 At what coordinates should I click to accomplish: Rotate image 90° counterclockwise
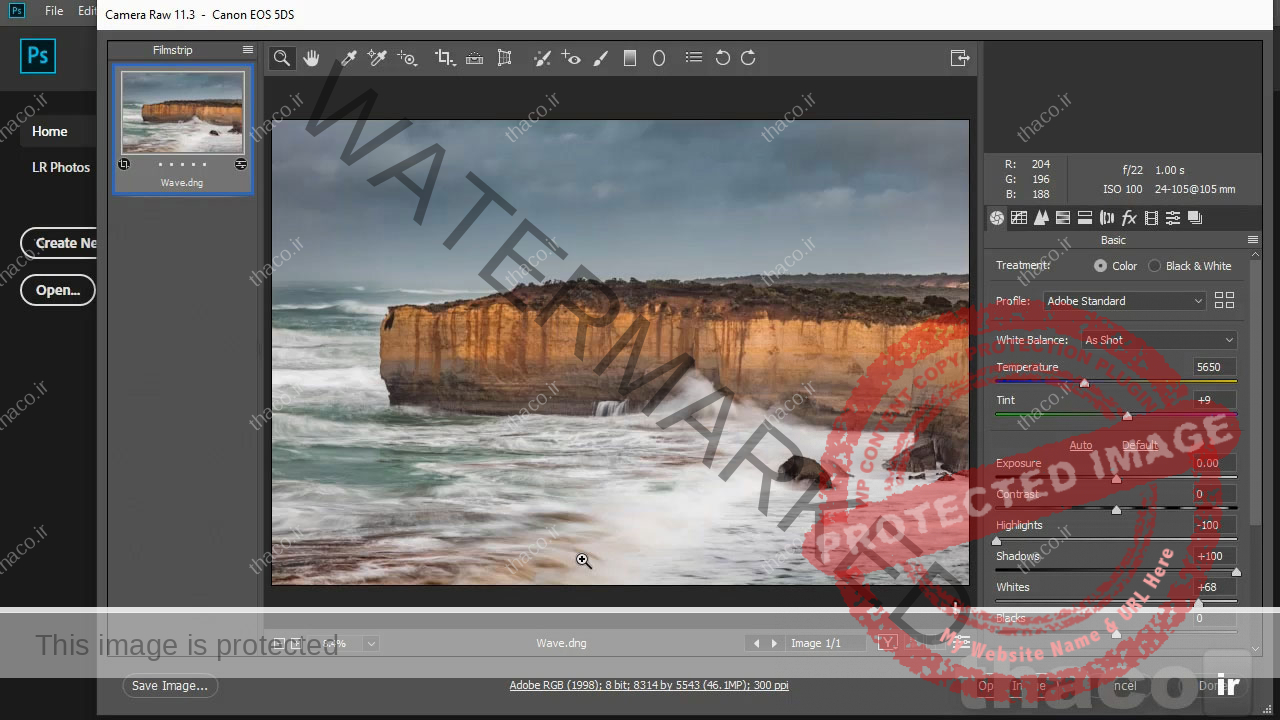click(723, 58)
